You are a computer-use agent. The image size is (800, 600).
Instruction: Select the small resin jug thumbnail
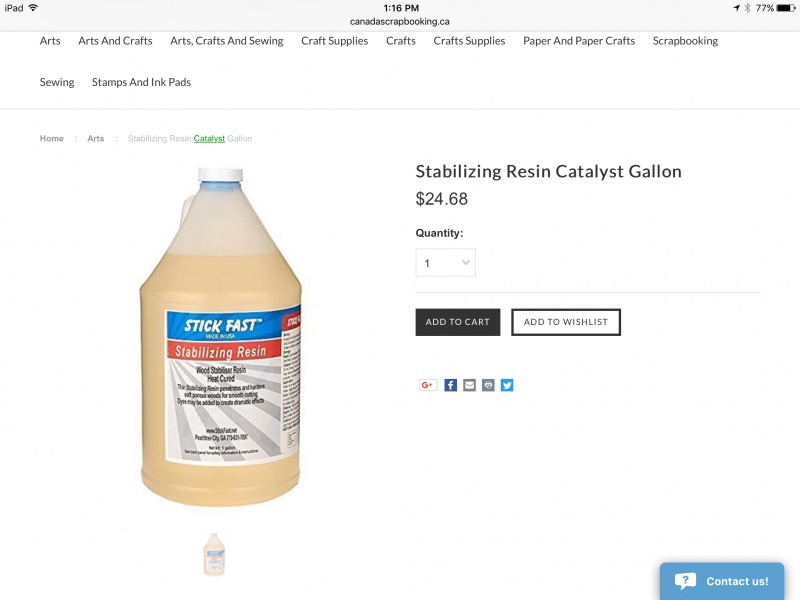214,555
